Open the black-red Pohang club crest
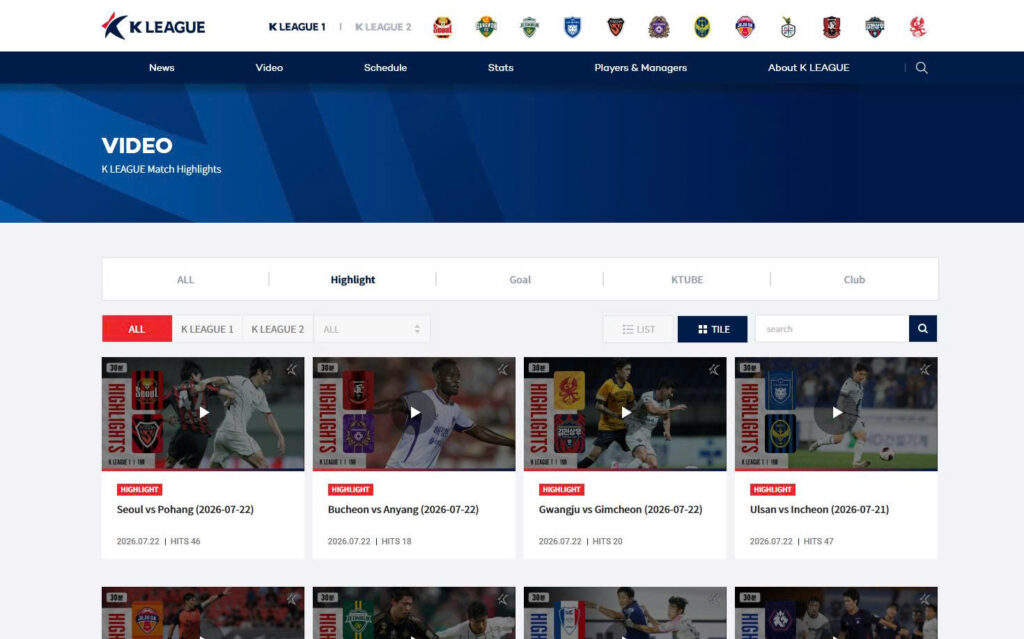The height and width of the screenshot is (639, 1024). tap(615, 27)
